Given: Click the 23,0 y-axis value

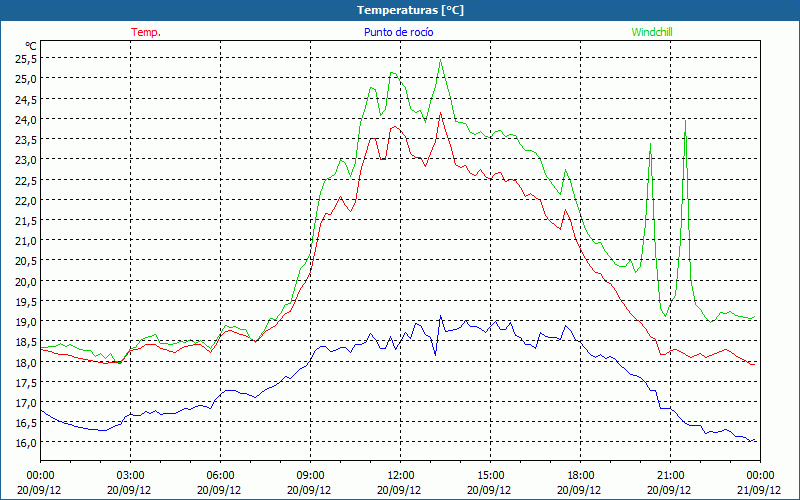Looking at the screenshot, I should [26, 160].
